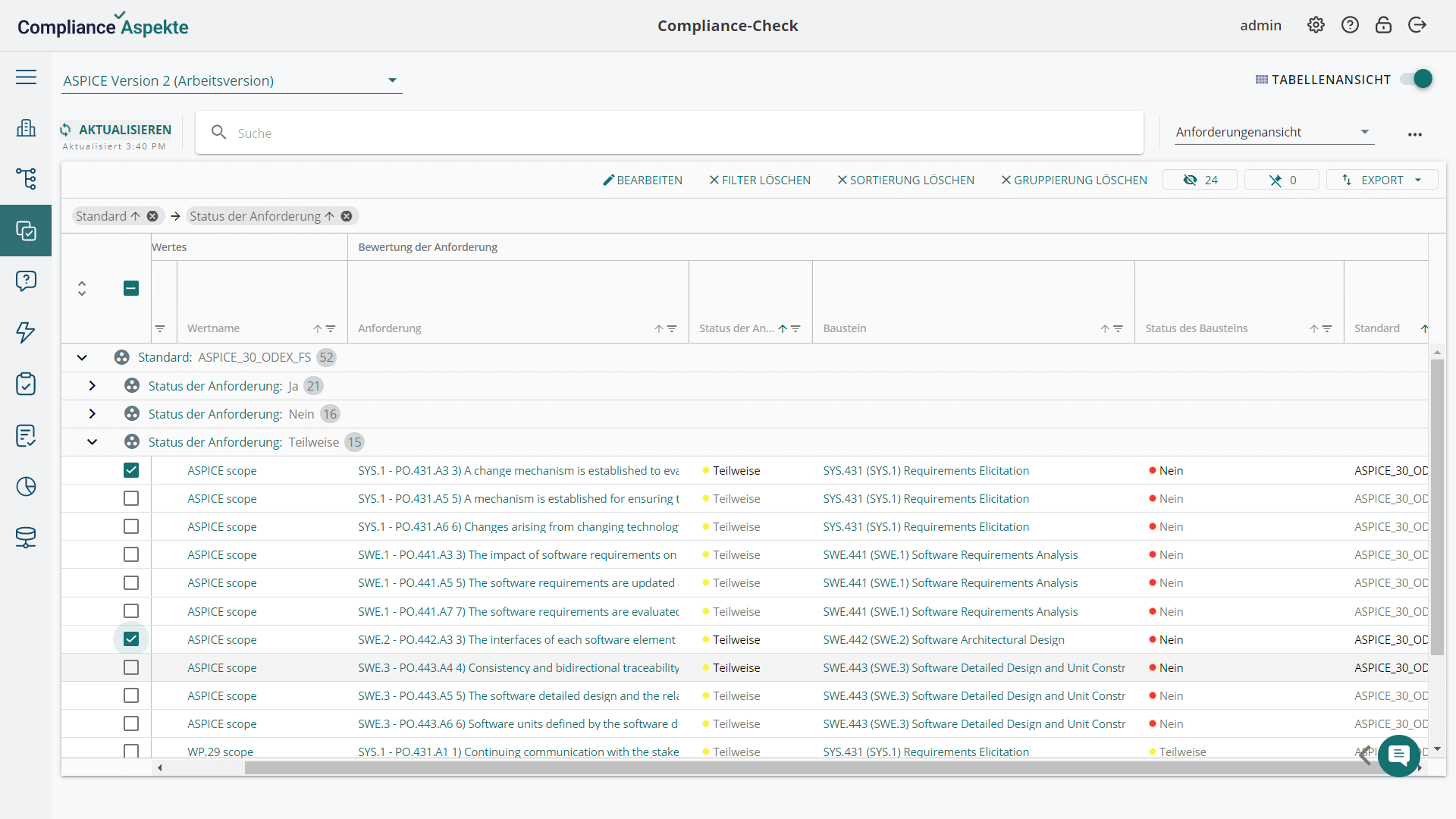Click the vertical table scrollbar
The height and width of the screenshot is (819, 1456).
[1437, 507]
